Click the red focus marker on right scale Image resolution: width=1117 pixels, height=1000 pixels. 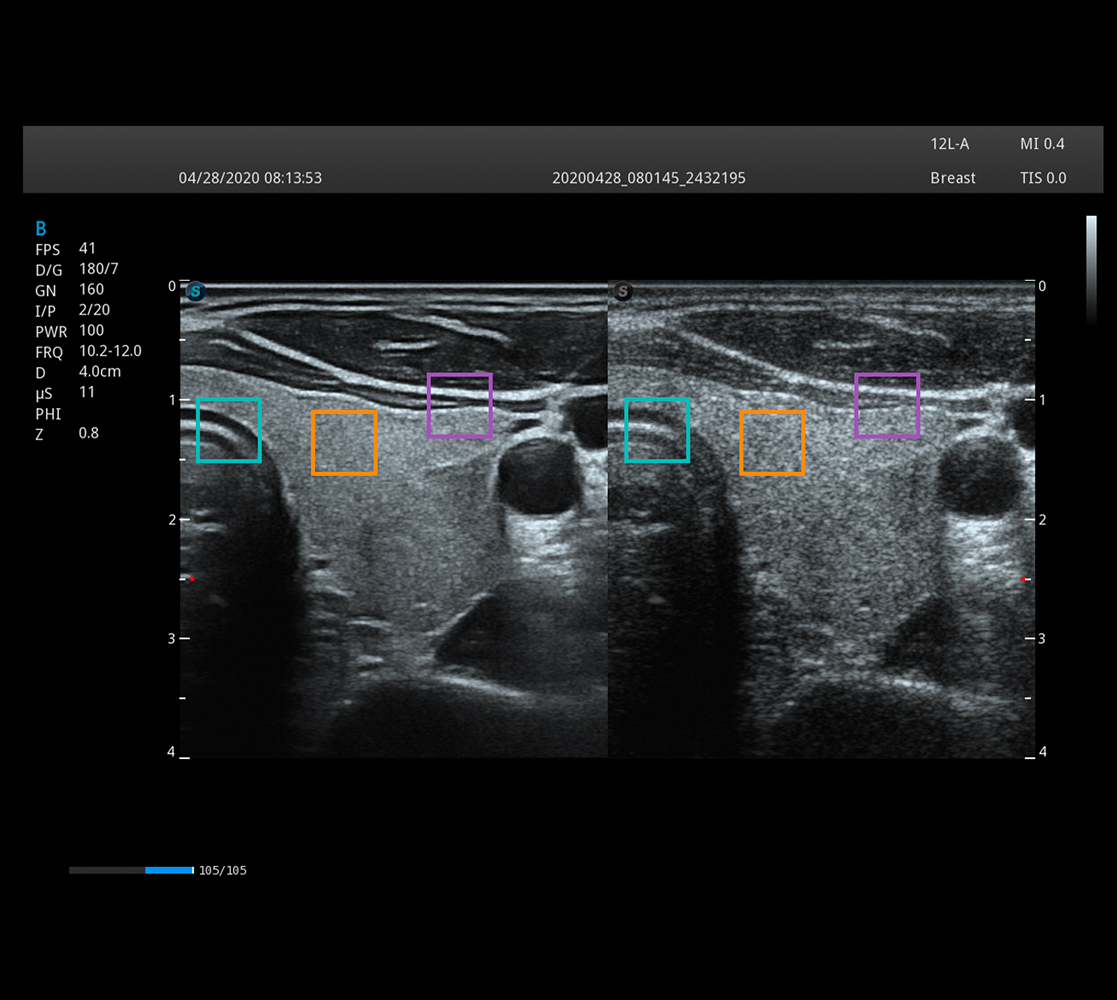pos(1023,579)
